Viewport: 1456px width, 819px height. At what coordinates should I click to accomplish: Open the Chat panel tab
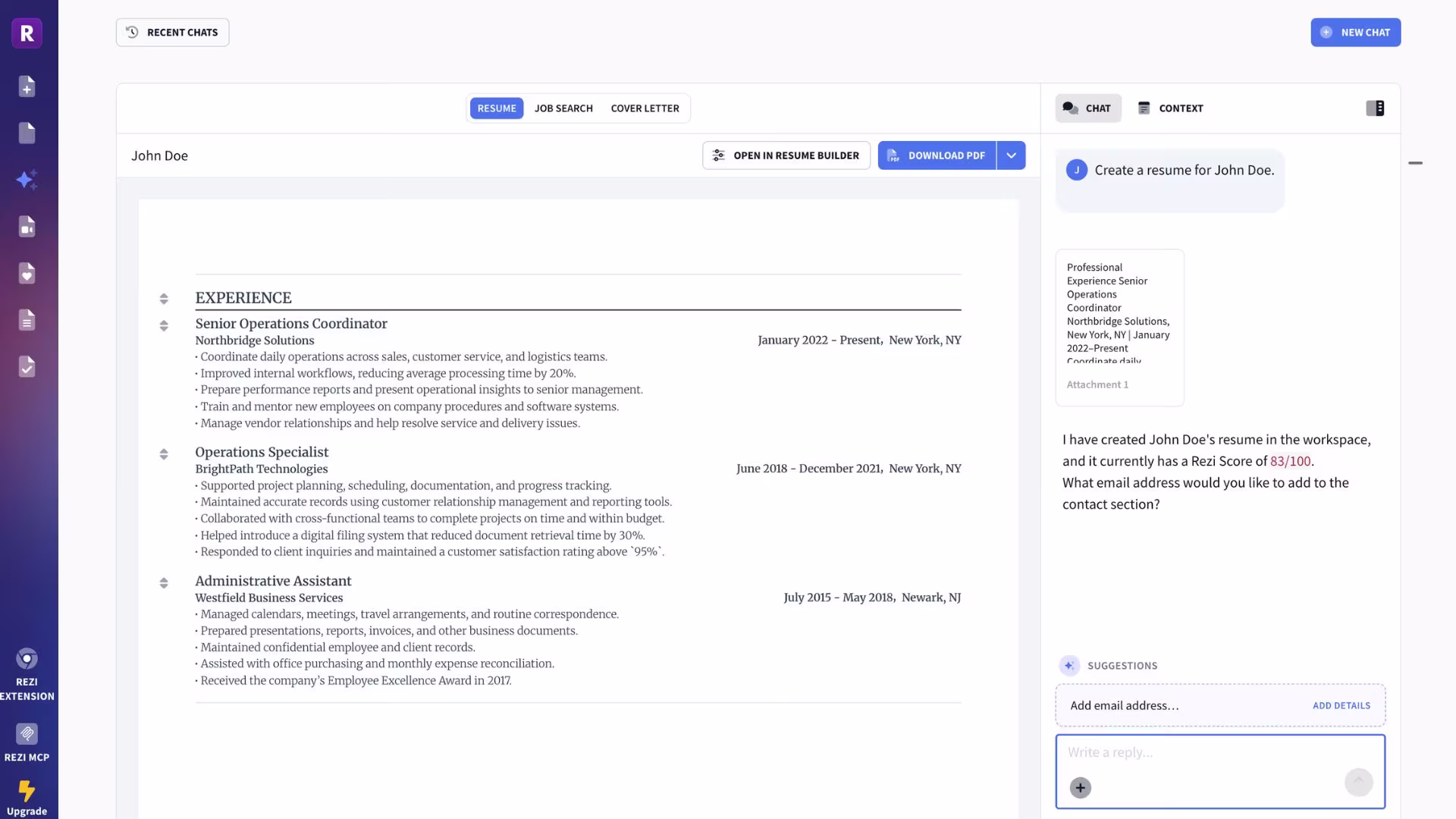1087,108
